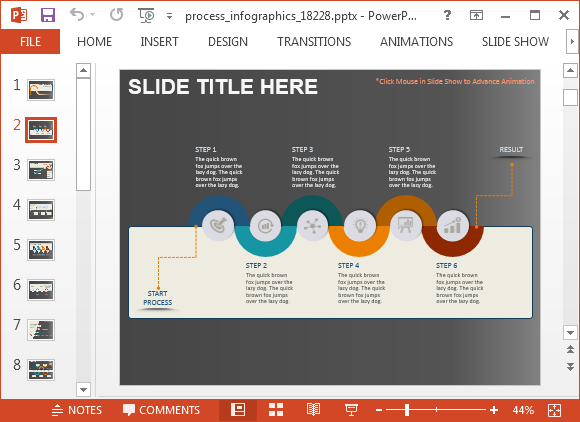The width and height of the screenshot is (580, 422).
Task: Click slide area scroll down arrow
Action: pyautogui.click(x=570, y=332)
